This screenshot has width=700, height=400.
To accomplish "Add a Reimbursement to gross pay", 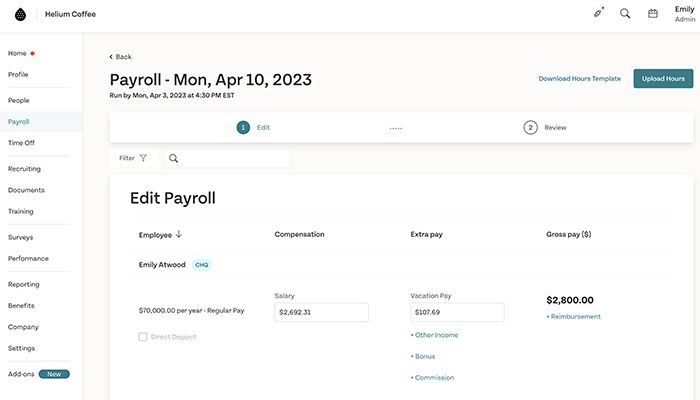I will click(573, 316).
